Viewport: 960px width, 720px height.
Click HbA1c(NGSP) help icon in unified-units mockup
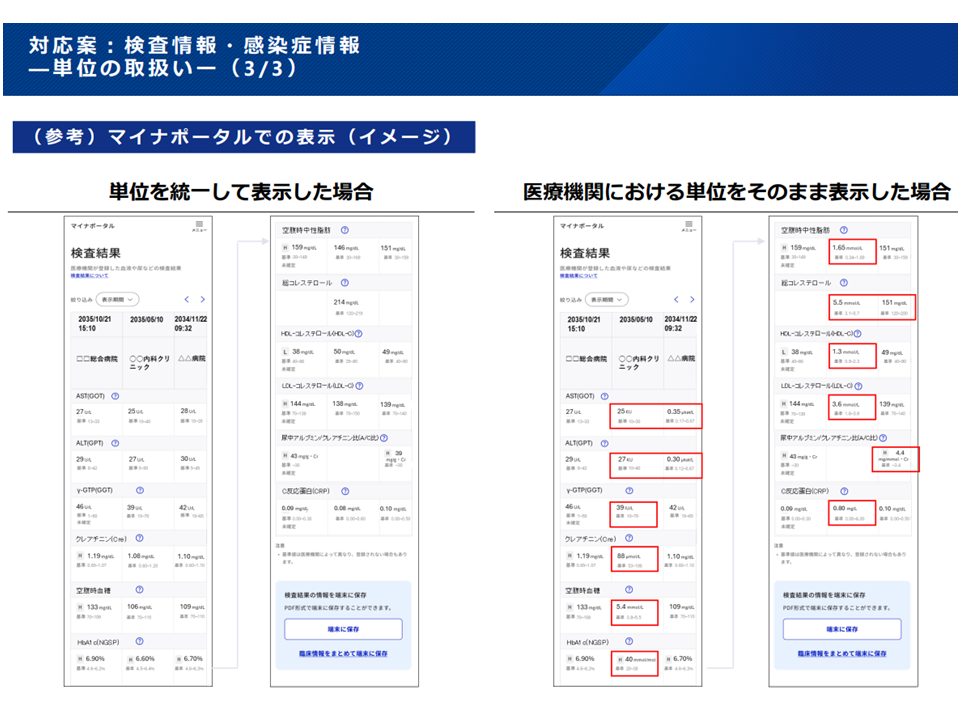[138, 643]
